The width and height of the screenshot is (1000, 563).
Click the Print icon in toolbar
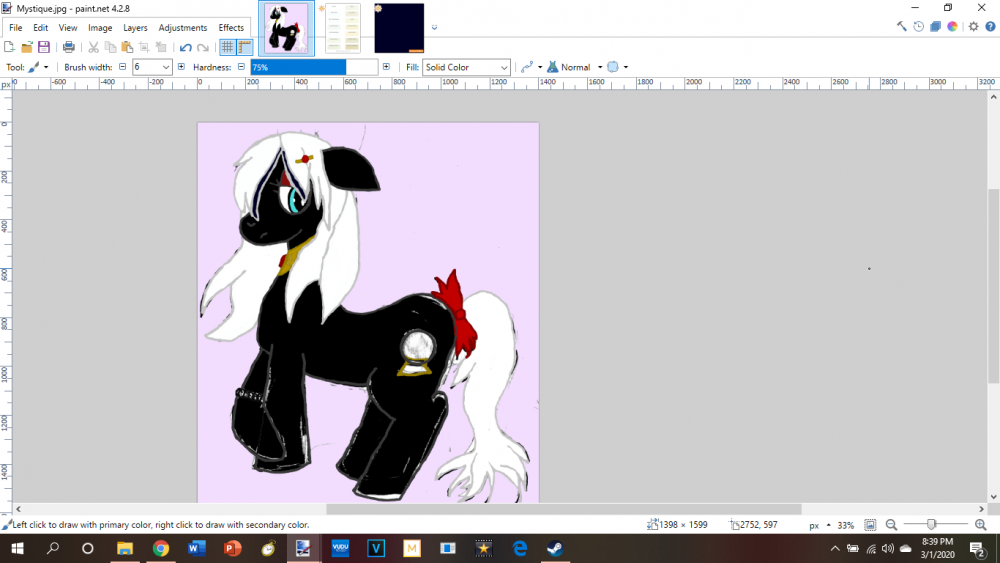pos(69,47)
